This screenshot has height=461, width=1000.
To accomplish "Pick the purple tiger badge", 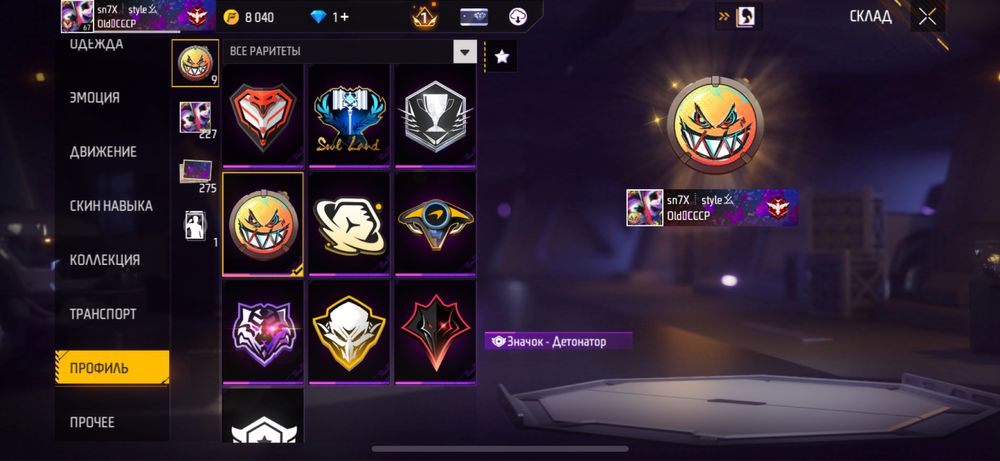I will coord(263,332).
